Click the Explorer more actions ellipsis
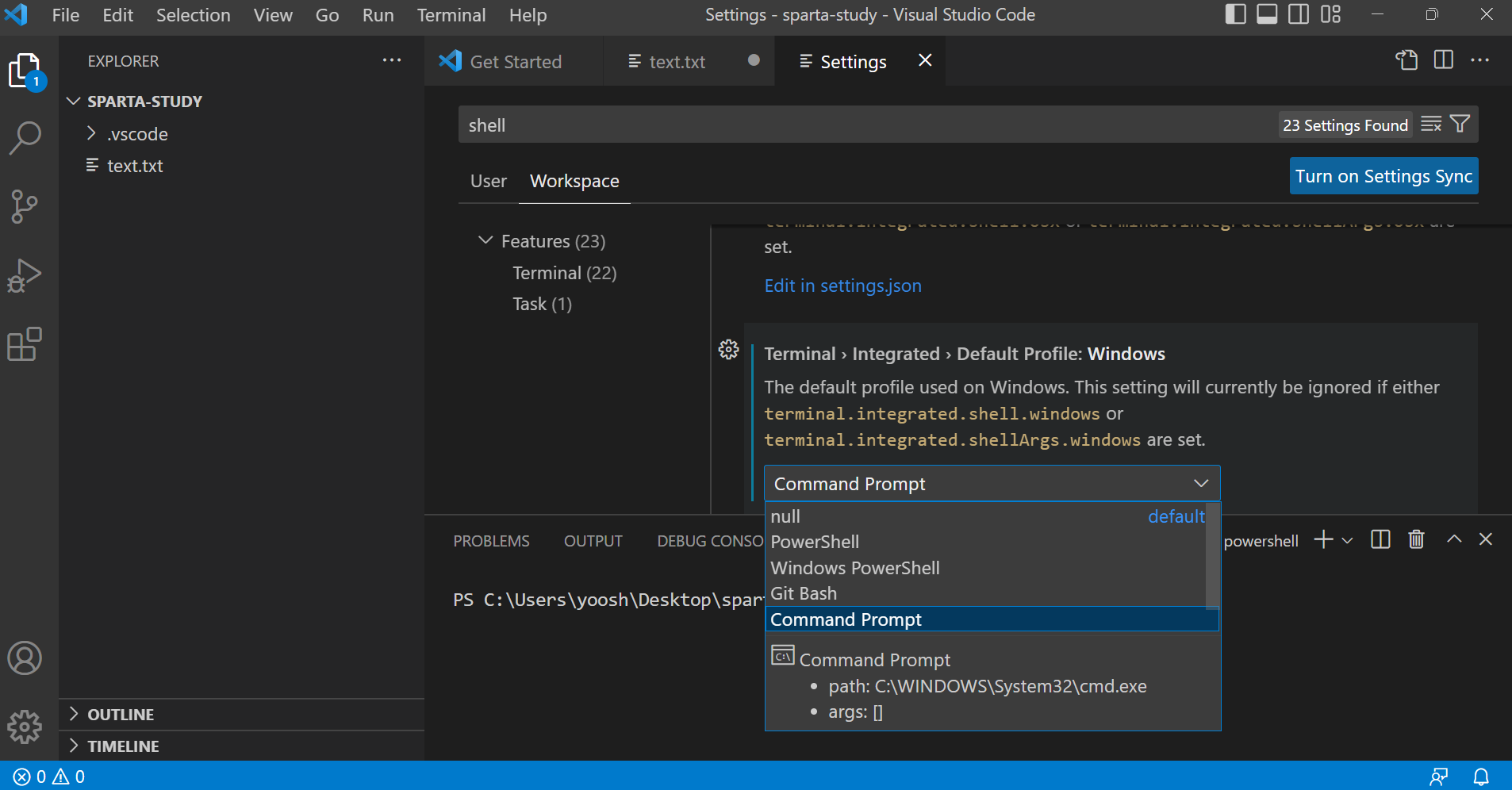The image size is (1512, 790). [x=392, y=61]
